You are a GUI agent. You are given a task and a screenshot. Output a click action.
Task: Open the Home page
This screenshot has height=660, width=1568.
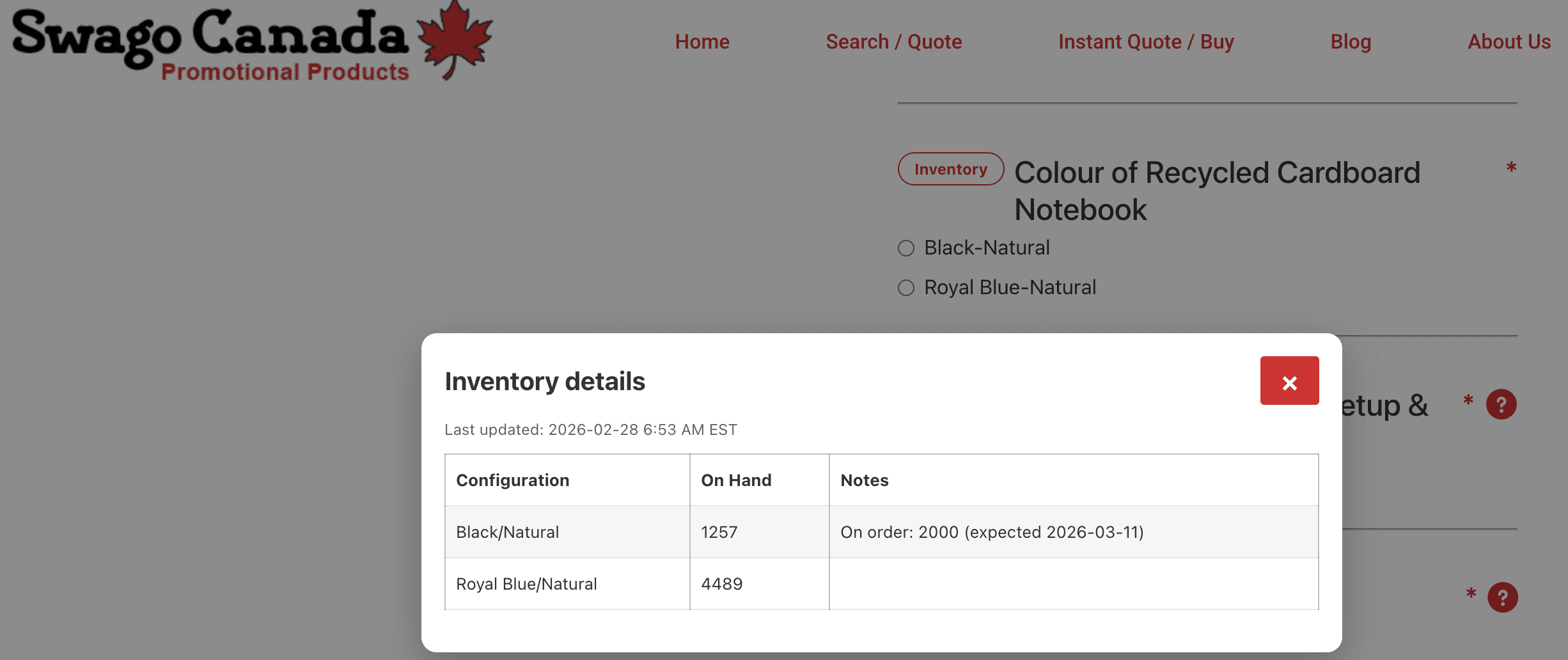click(x=702, y=42)
